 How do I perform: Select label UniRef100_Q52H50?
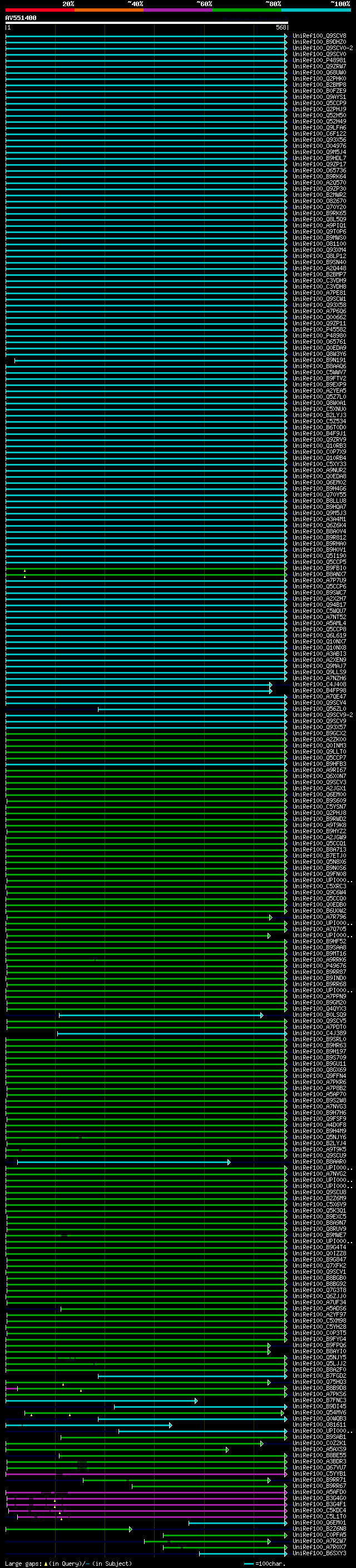click(x=319, y=115)
